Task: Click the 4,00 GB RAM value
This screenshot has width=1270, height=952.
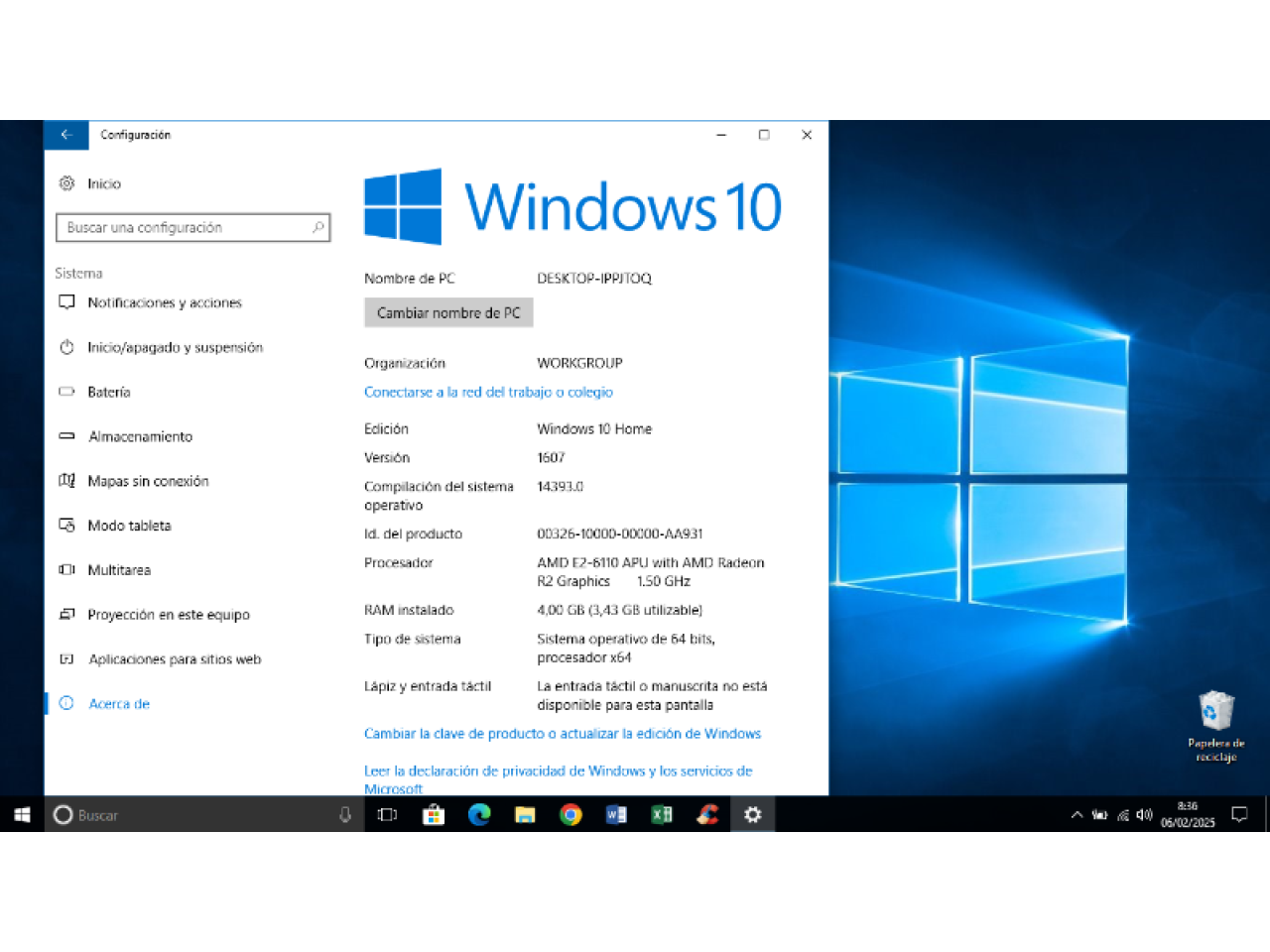Action: click(x=619, y=610)
